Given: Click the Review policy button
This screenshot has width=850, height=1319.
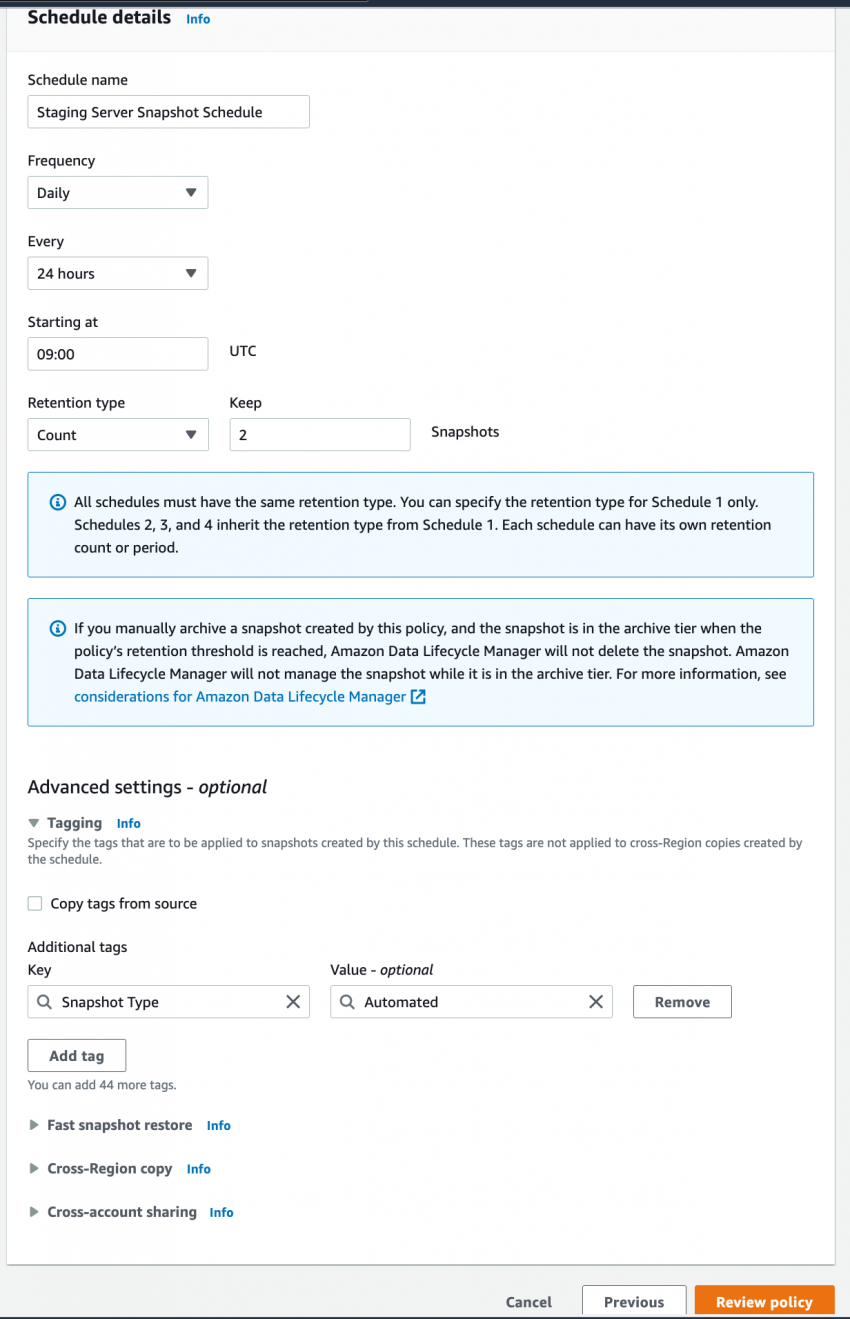Looking at the screenshot, I should (764, 1301).
